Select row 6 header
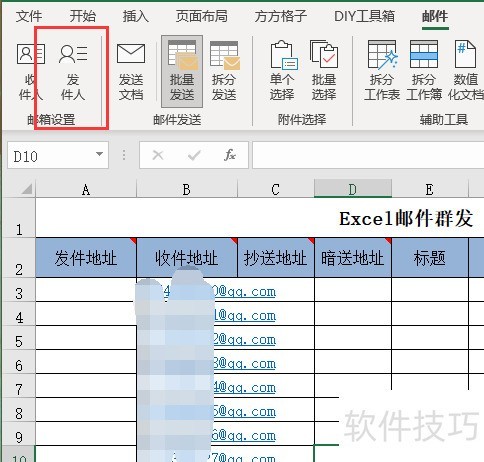This screenshot has width=484, height=462. pyautogui.click(x=19, y=362)
